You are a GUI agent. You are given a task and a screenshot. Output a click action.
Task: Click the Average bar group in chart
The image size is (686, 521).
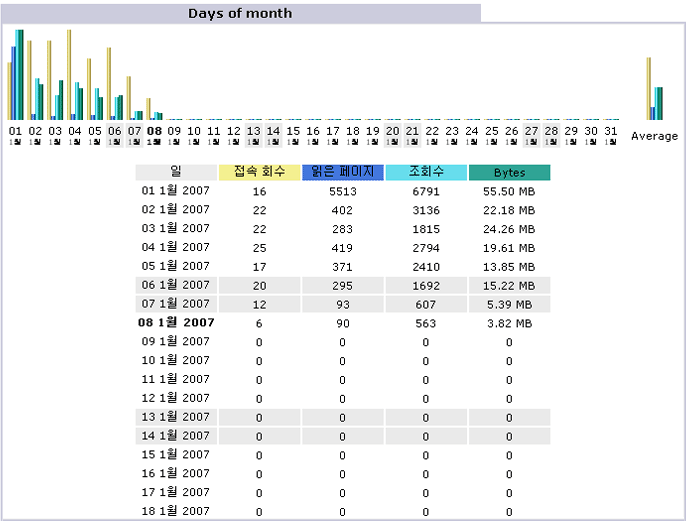coord(655,88)
